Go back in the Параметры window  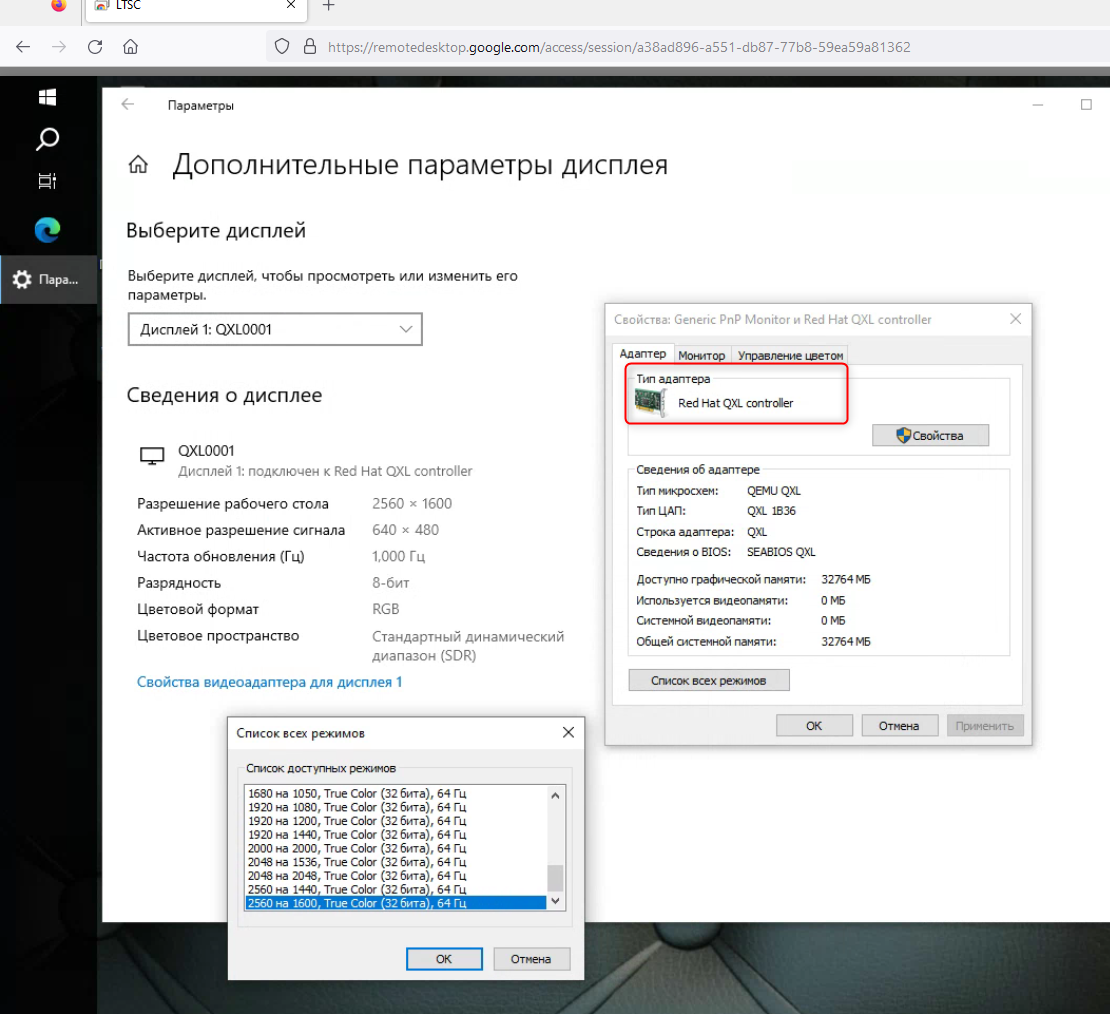coord(127,105)
